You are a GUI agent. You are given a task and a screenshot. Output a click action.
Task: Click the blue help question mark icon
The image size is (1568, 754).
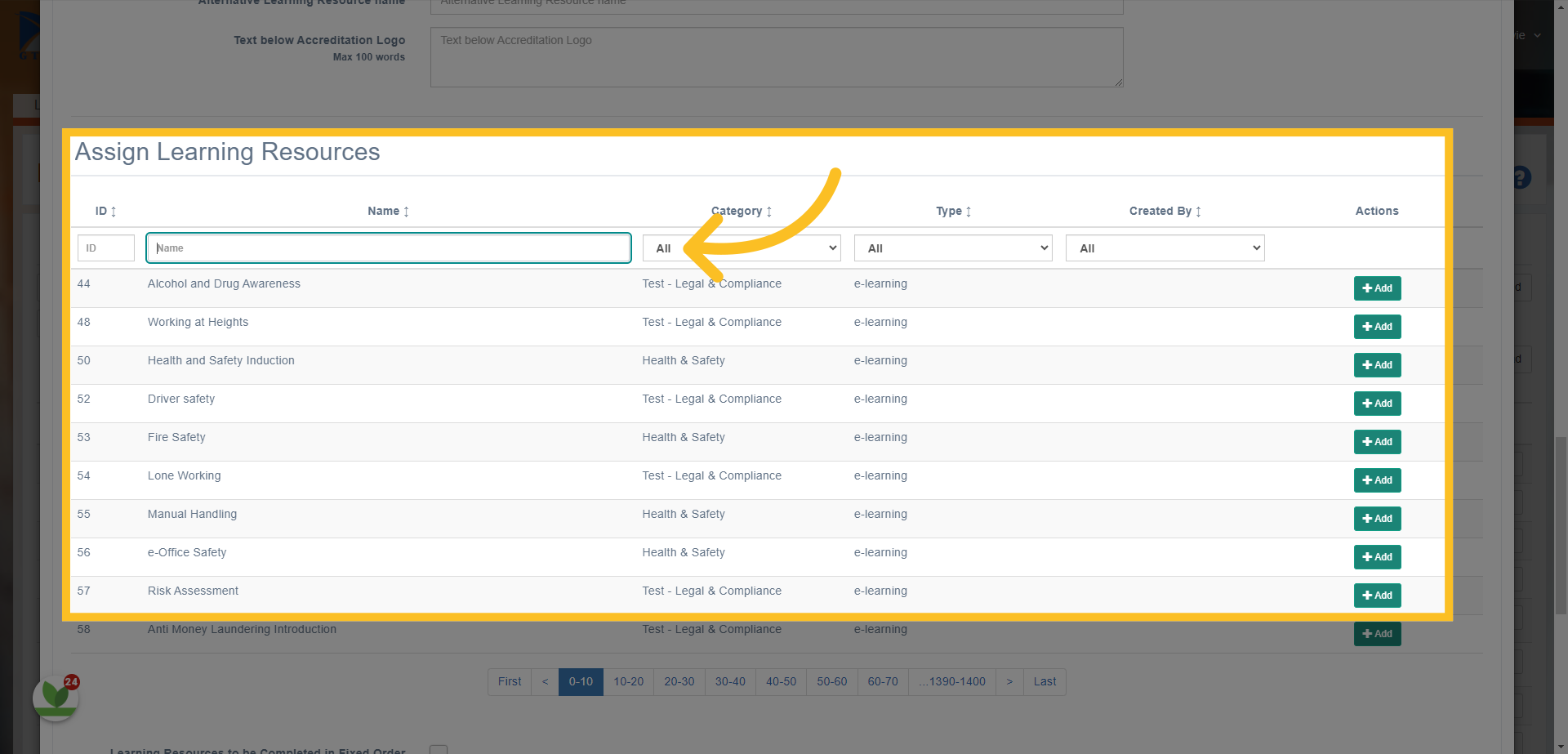1521,177
